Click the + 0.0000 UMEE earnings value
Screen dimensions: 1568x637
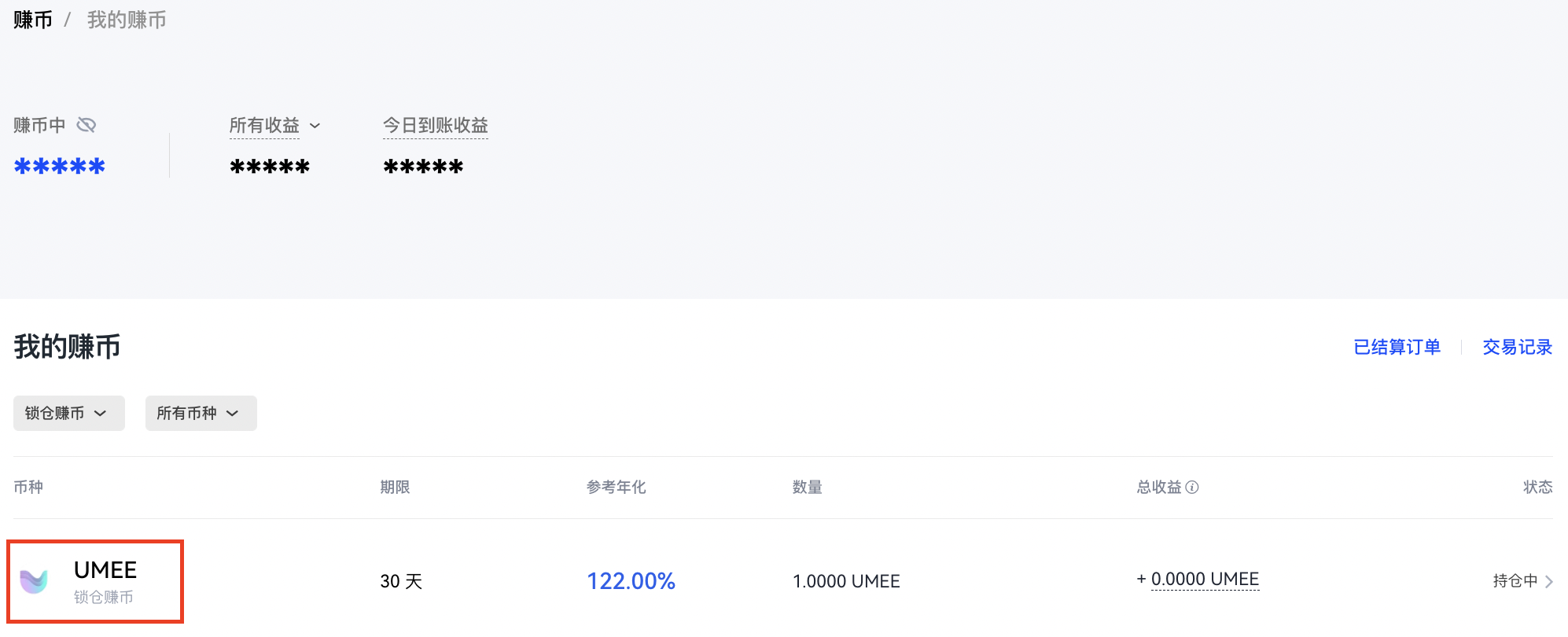(x=1198, y=580)
